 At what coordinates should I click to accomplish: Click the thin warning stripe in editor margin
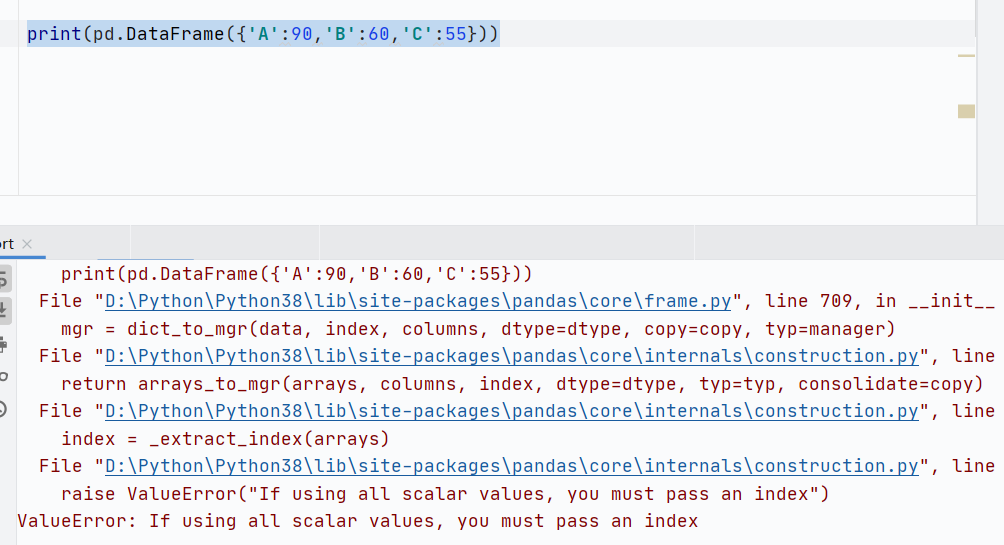pyautogui.click(x=965, y=56)
